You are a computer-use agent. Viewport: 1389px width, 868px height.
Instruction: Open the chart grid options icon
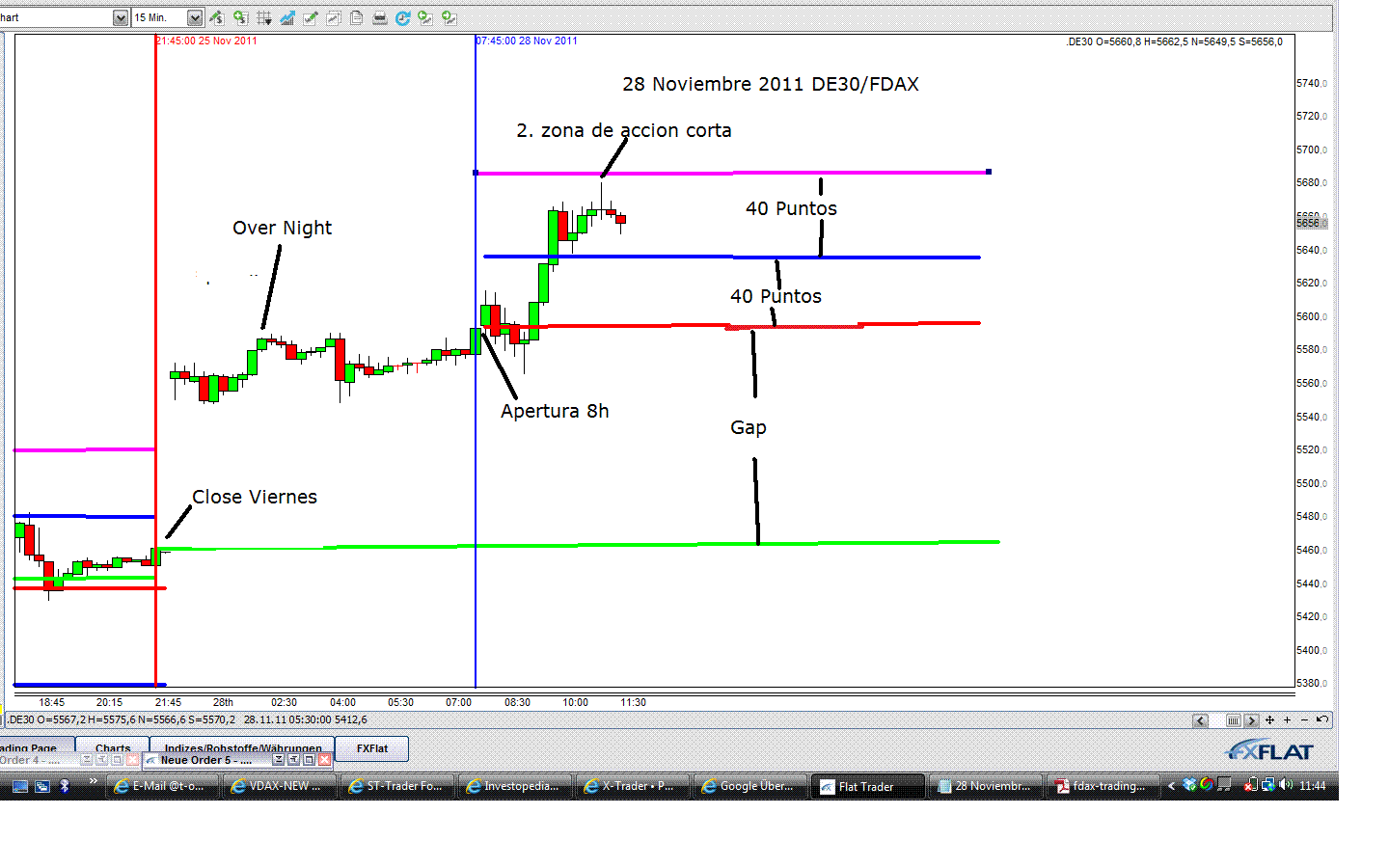263,17
